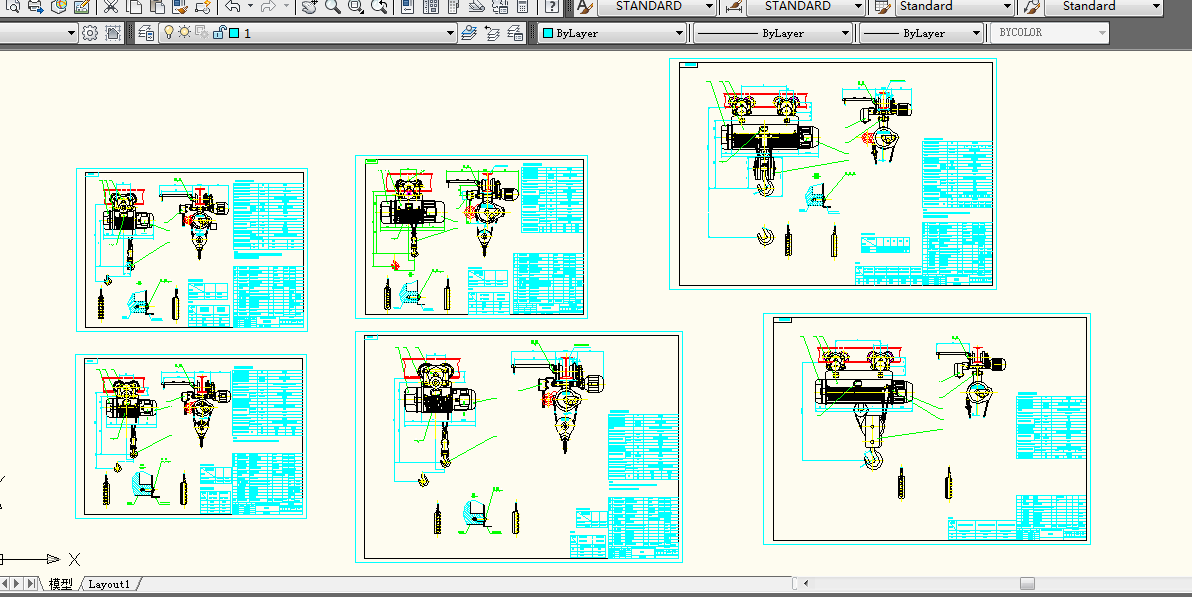Viewport: 1192px width, 608px height.
Task: Expand the Redo history dropdown arrow
Action: pos(286,7)
